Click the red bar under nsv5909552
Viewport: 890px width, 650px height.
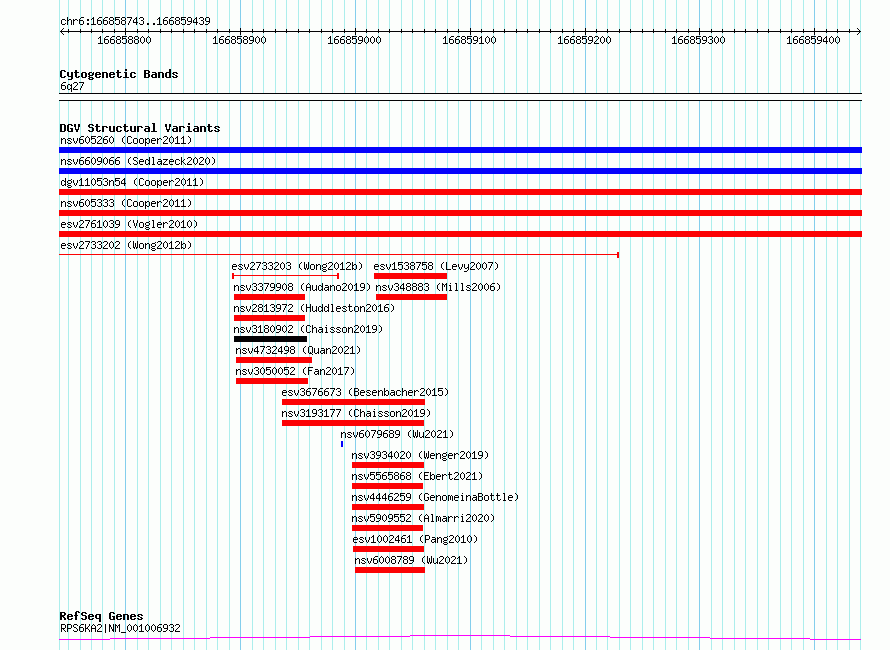pos(388,528)
